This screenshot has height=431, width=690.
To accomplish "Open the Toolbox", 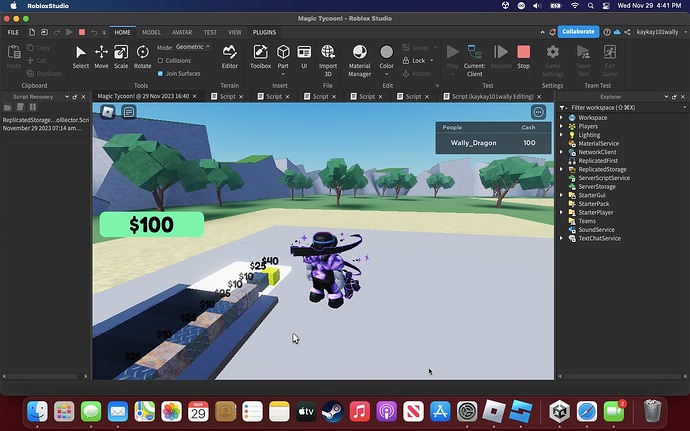I will pos(261,57).
